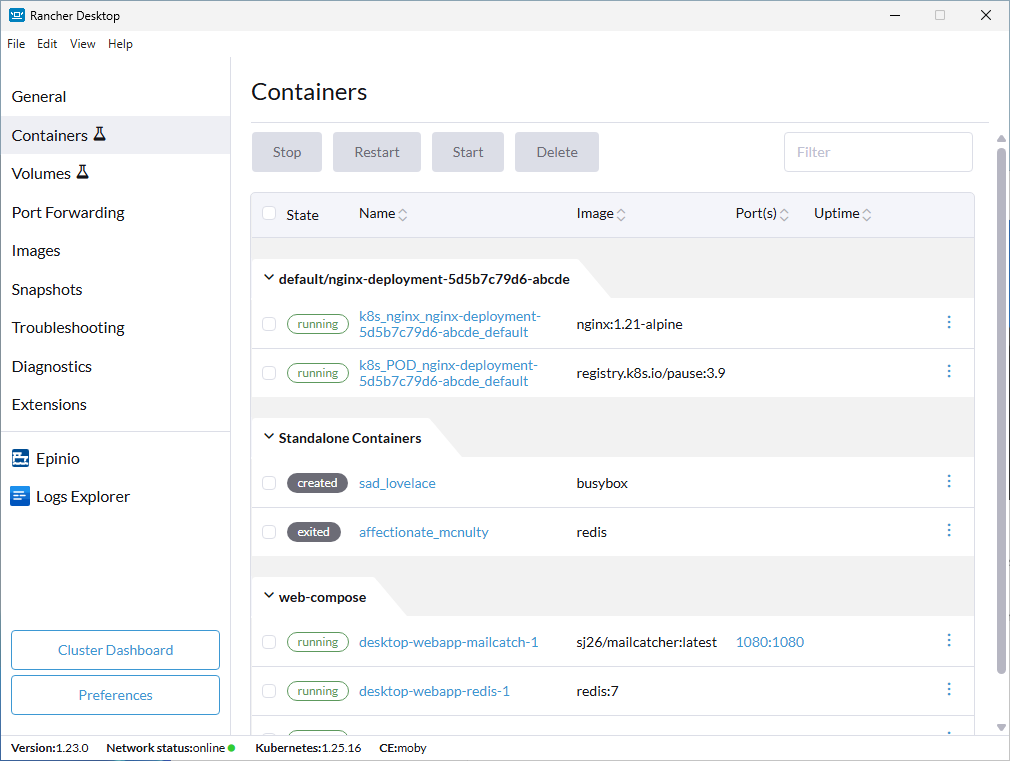1010x761 pixels.
Task: Open the sad_lovelace container link
Action: coord(397,483)
